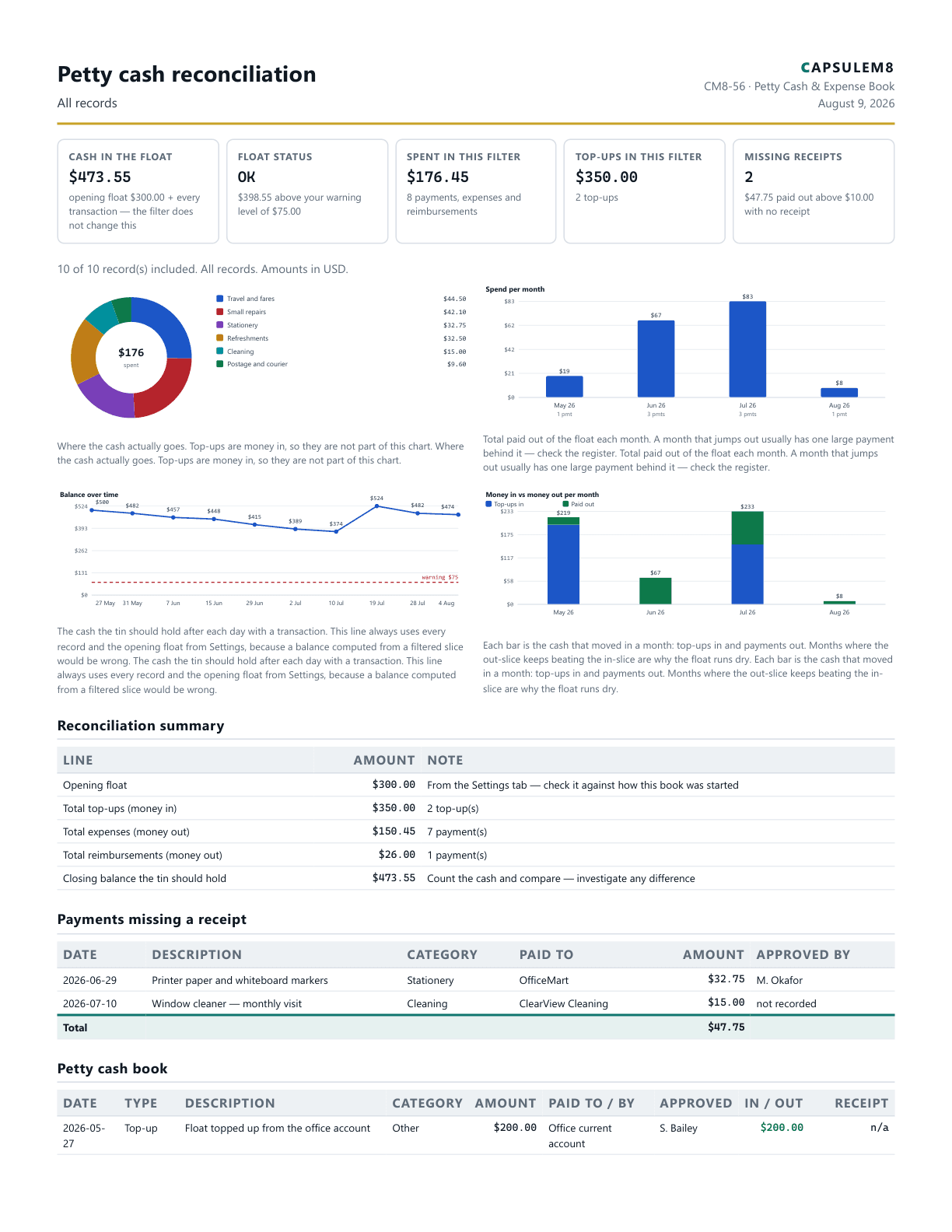
Task: Click the Travel and fares blue legend swatch
Action: (220, 299)
